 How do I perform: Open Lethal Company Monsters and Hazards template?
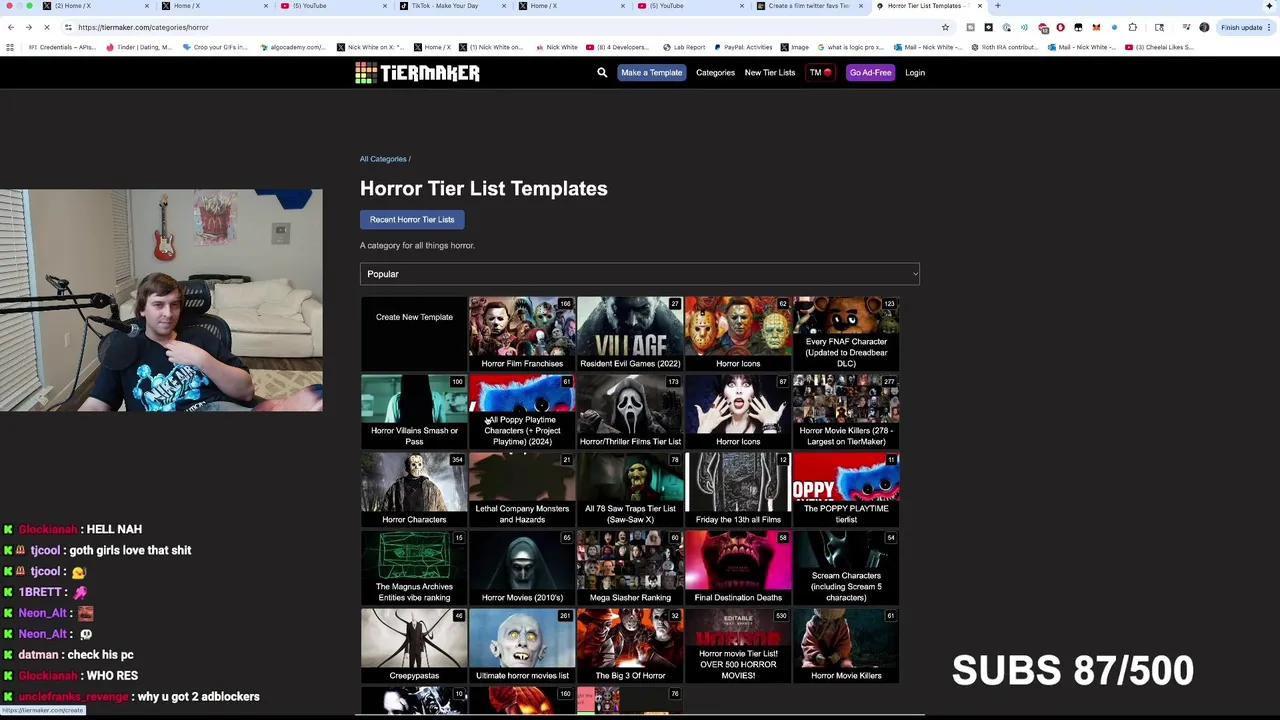(522, 489)
